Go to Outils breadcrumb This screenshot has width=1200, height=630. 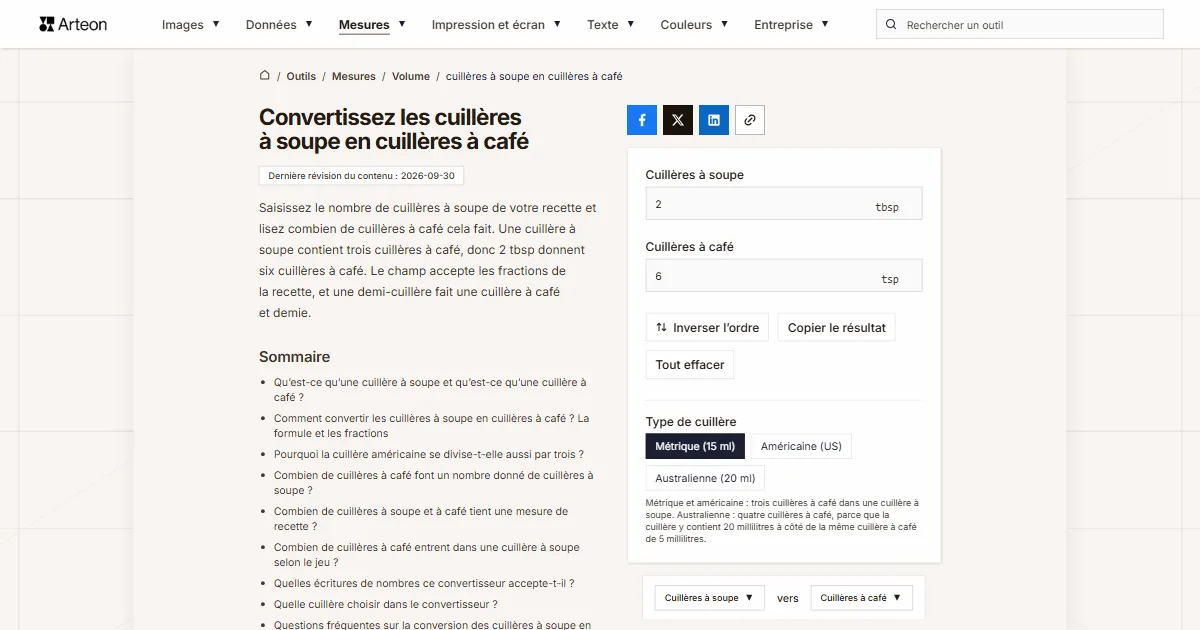(x=301, y=76)
